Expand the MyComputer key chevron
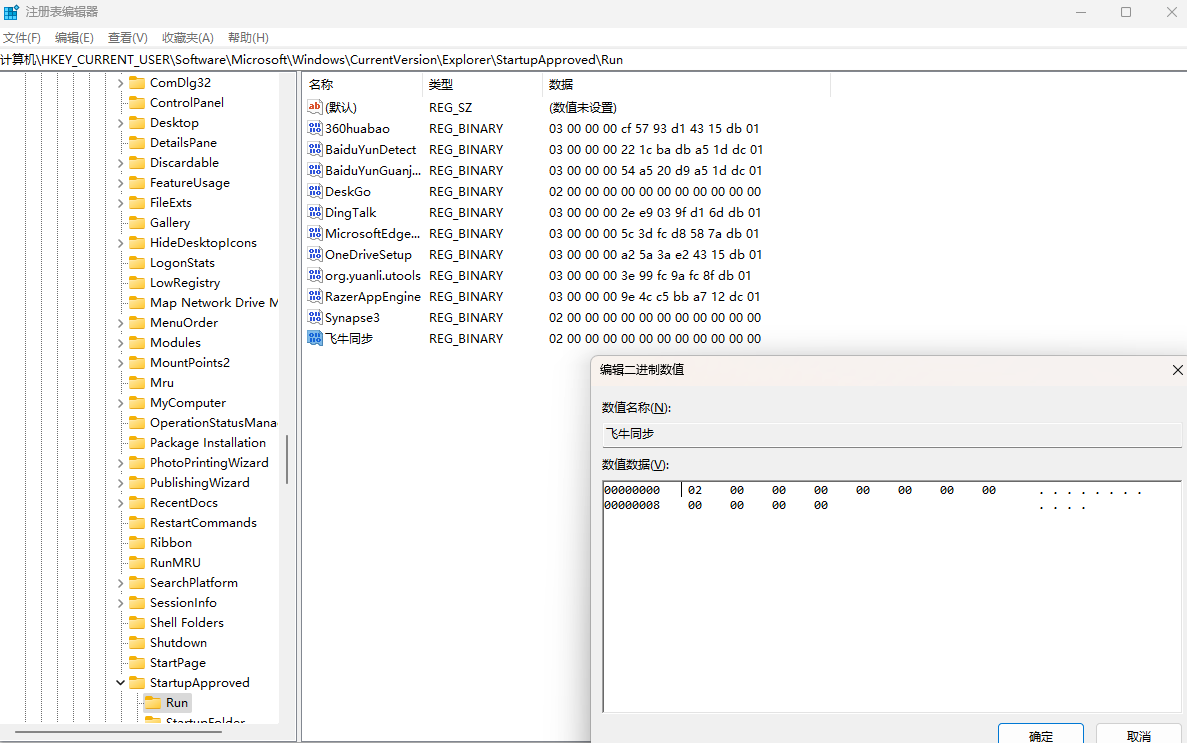 (121, 403)
